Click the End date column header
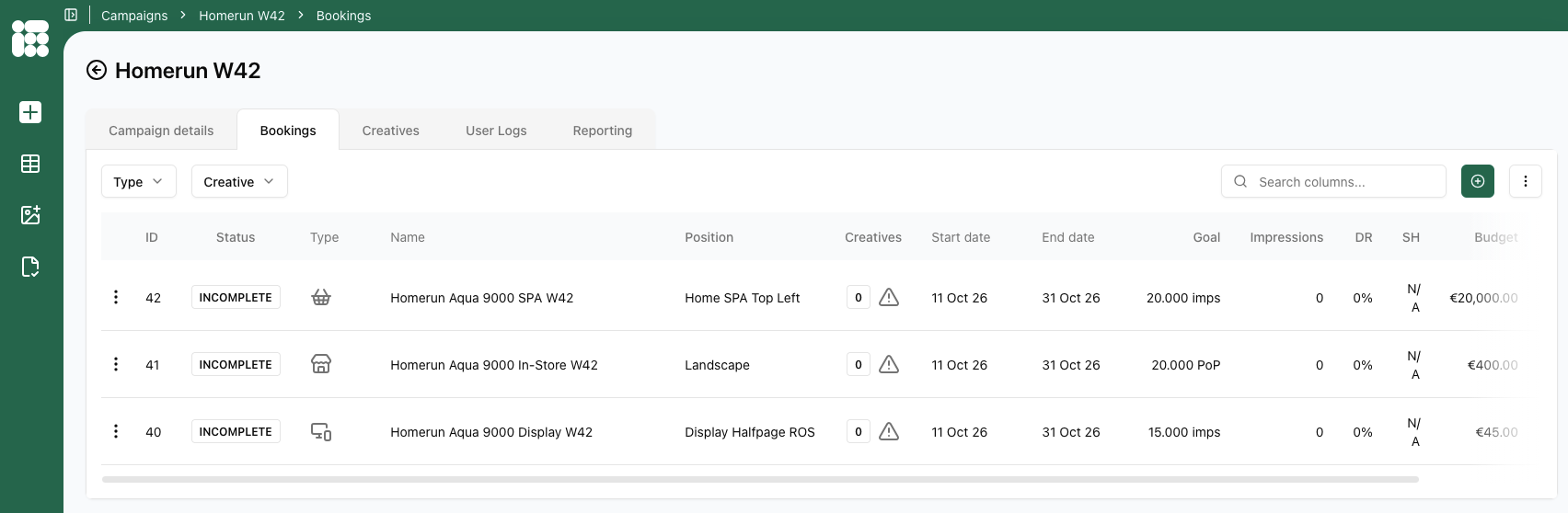This screenshot has width=1568, height=513. [1068, 237]
